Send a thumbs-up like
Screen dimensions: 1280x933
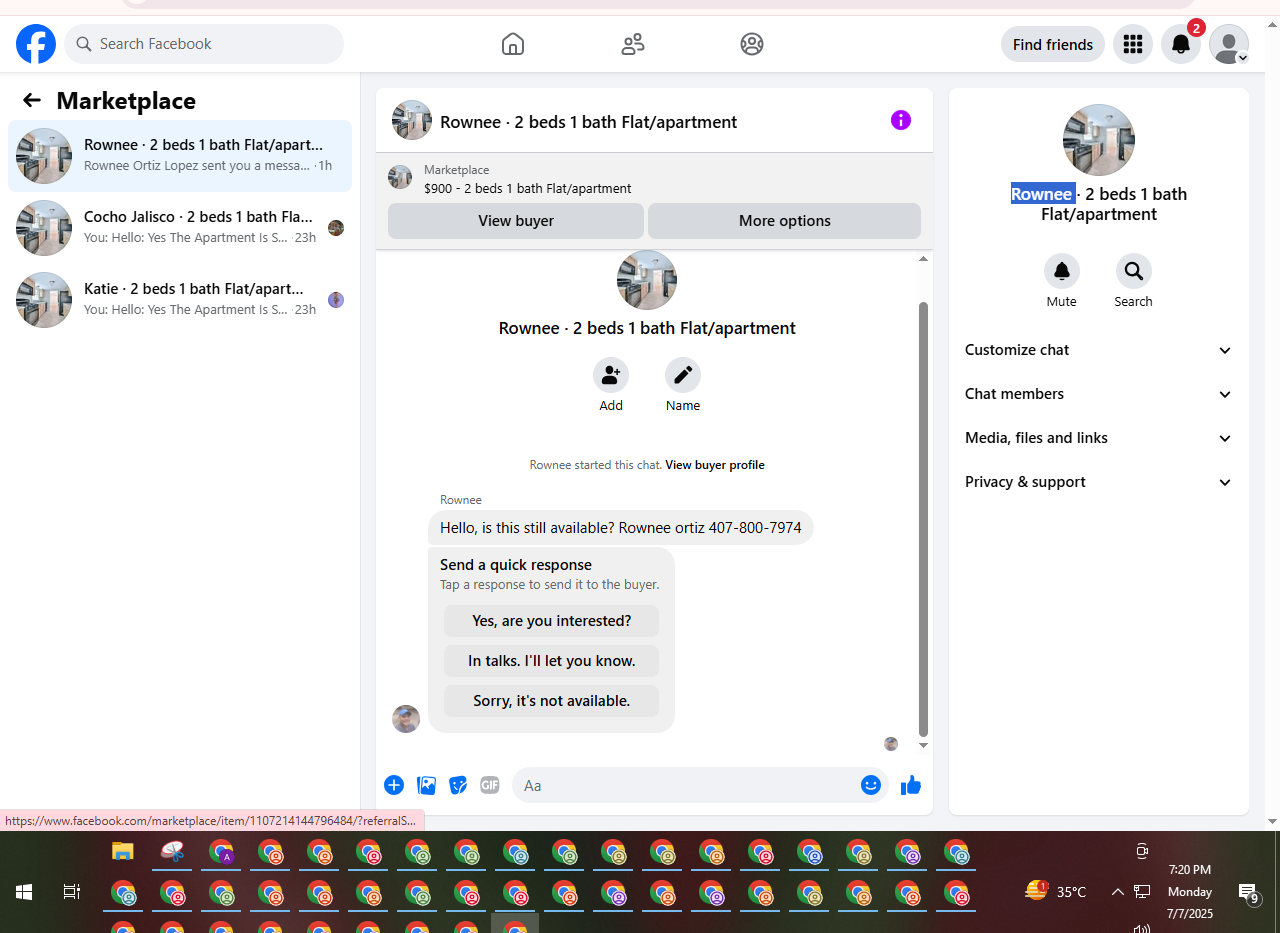pos(910,785)
